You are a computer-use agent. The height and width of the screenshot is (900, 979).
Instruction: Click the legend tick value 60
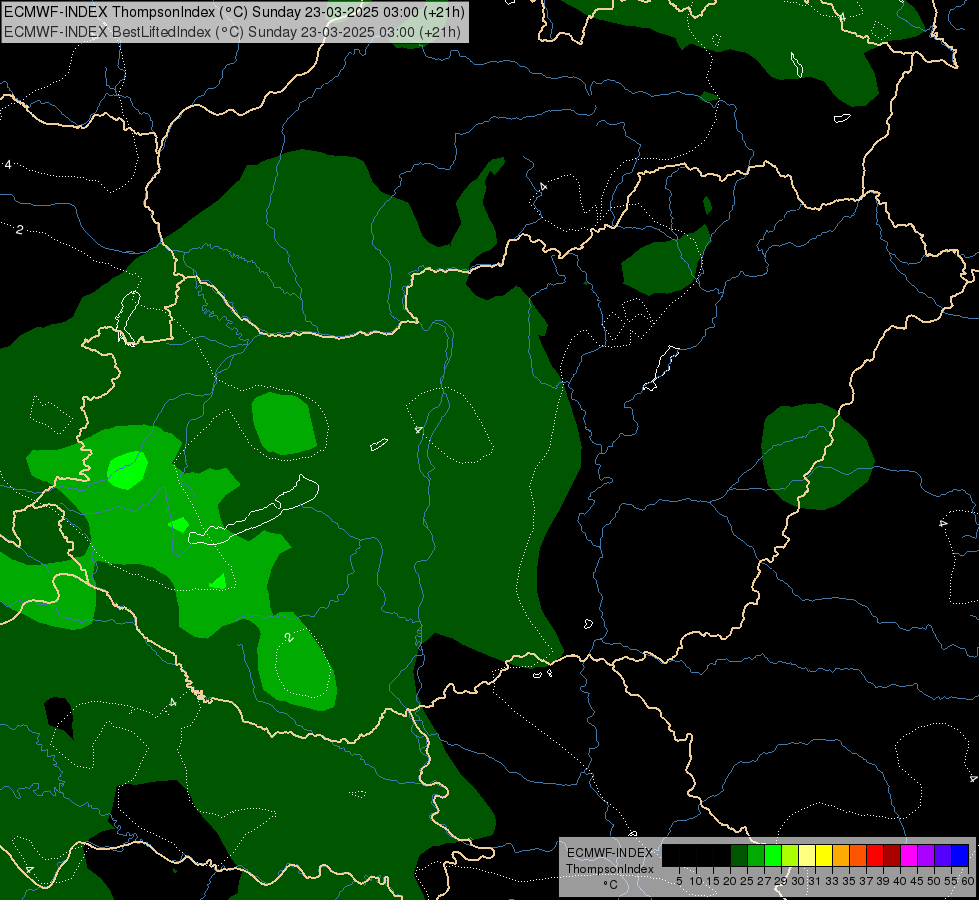click(x=968, y=881)
